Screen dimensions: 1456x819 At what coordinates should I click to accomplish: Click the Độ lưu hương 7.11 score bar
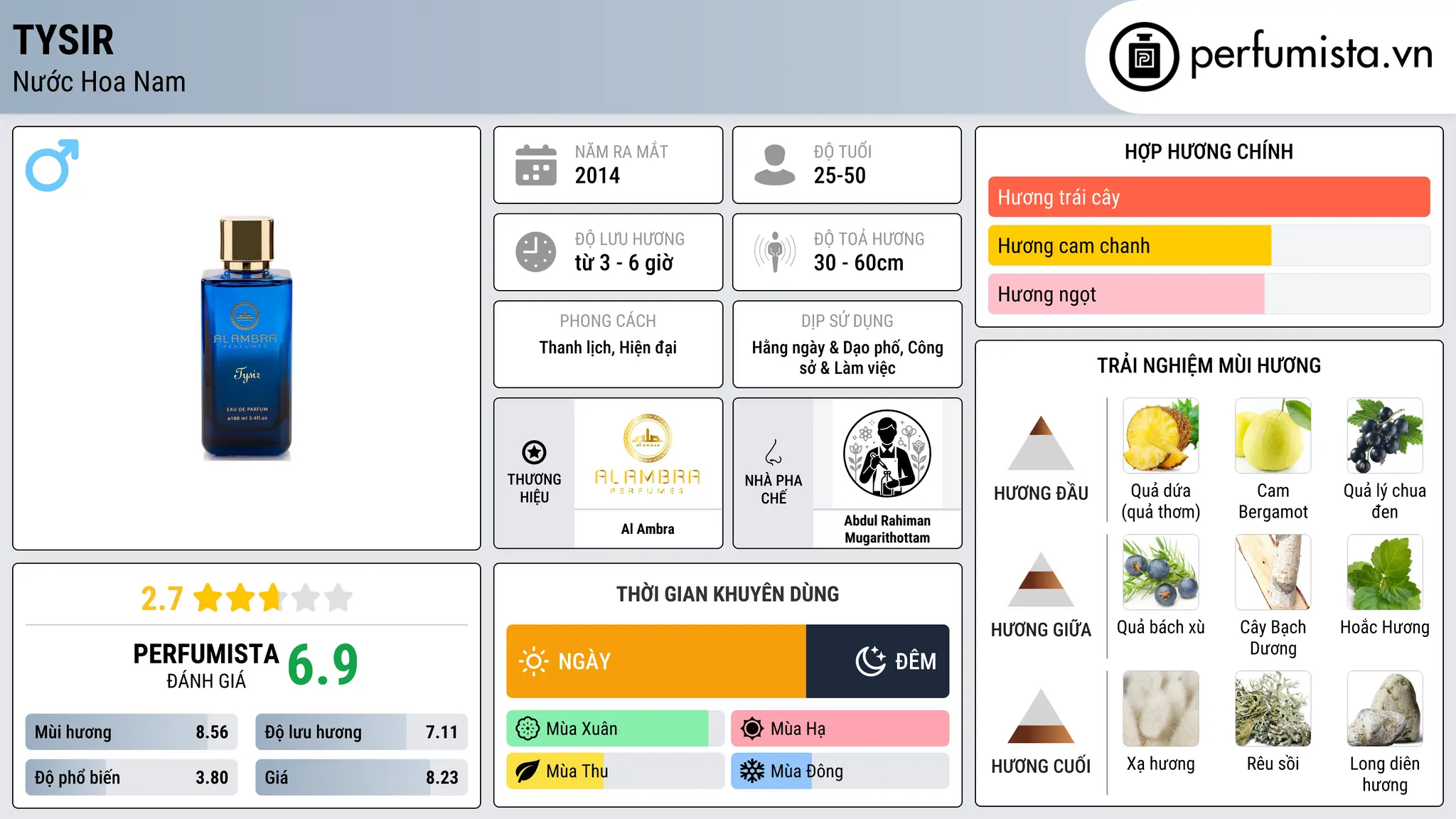(361, 732)
